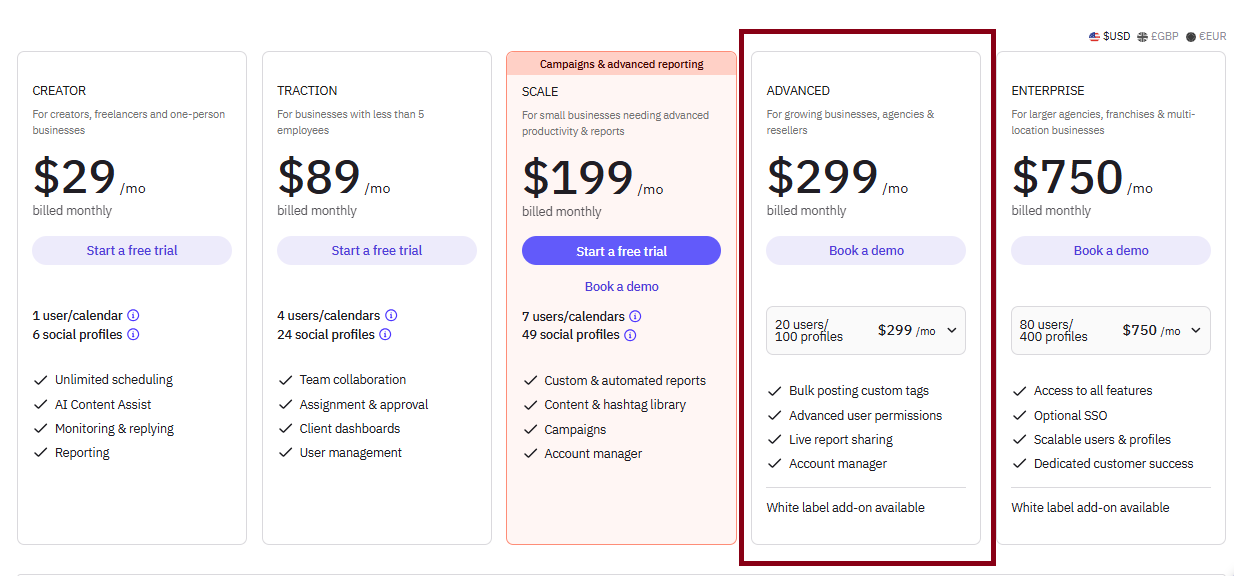Start a free trial for Scale plan
The height and width of the screenshot is (576, 1234).
click(621, 251)
